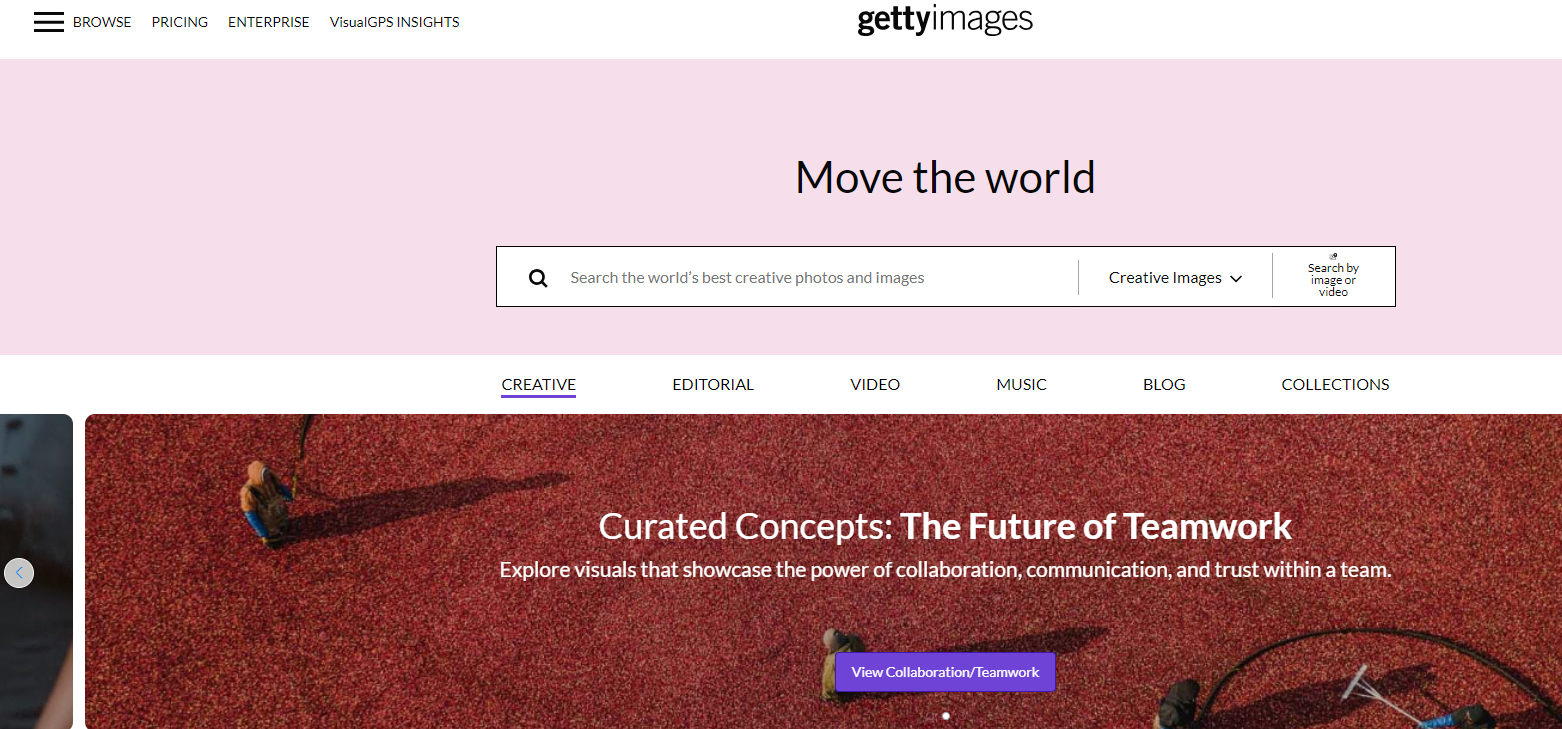Screen dimensions: 1562x729
Task: Switch to the COLLECTIONS tab
Action: pos(1336,385)
